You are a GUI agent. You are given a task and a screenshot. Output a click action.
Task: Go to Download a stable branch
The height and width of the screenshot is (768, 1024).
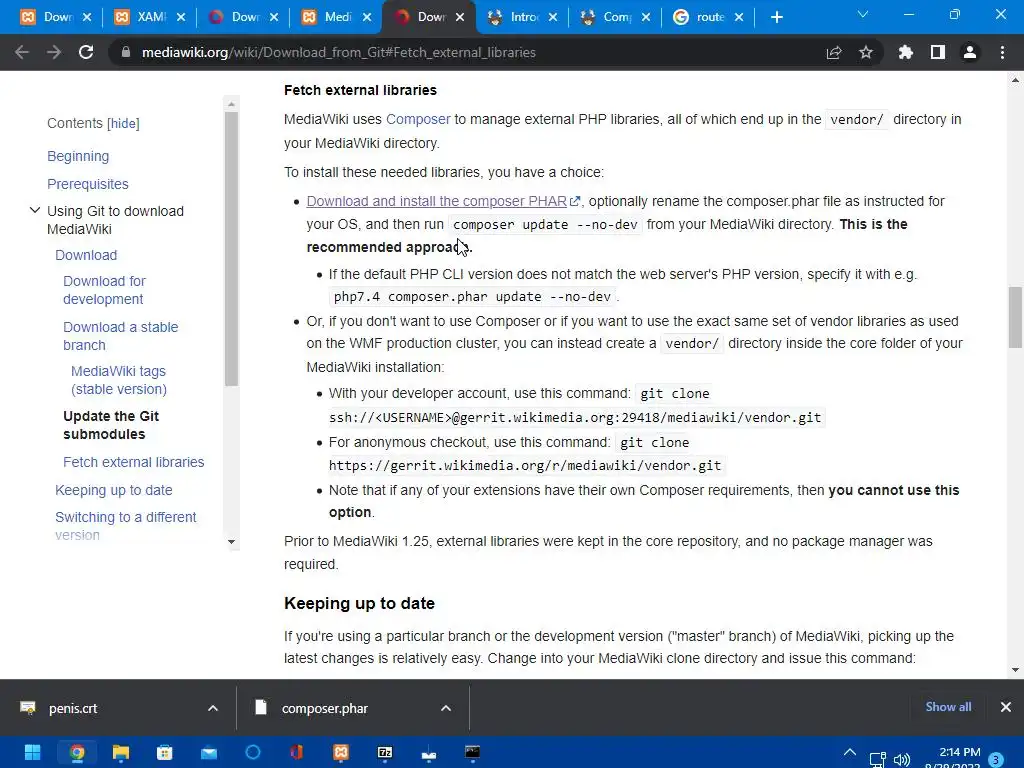coord(120,336)
